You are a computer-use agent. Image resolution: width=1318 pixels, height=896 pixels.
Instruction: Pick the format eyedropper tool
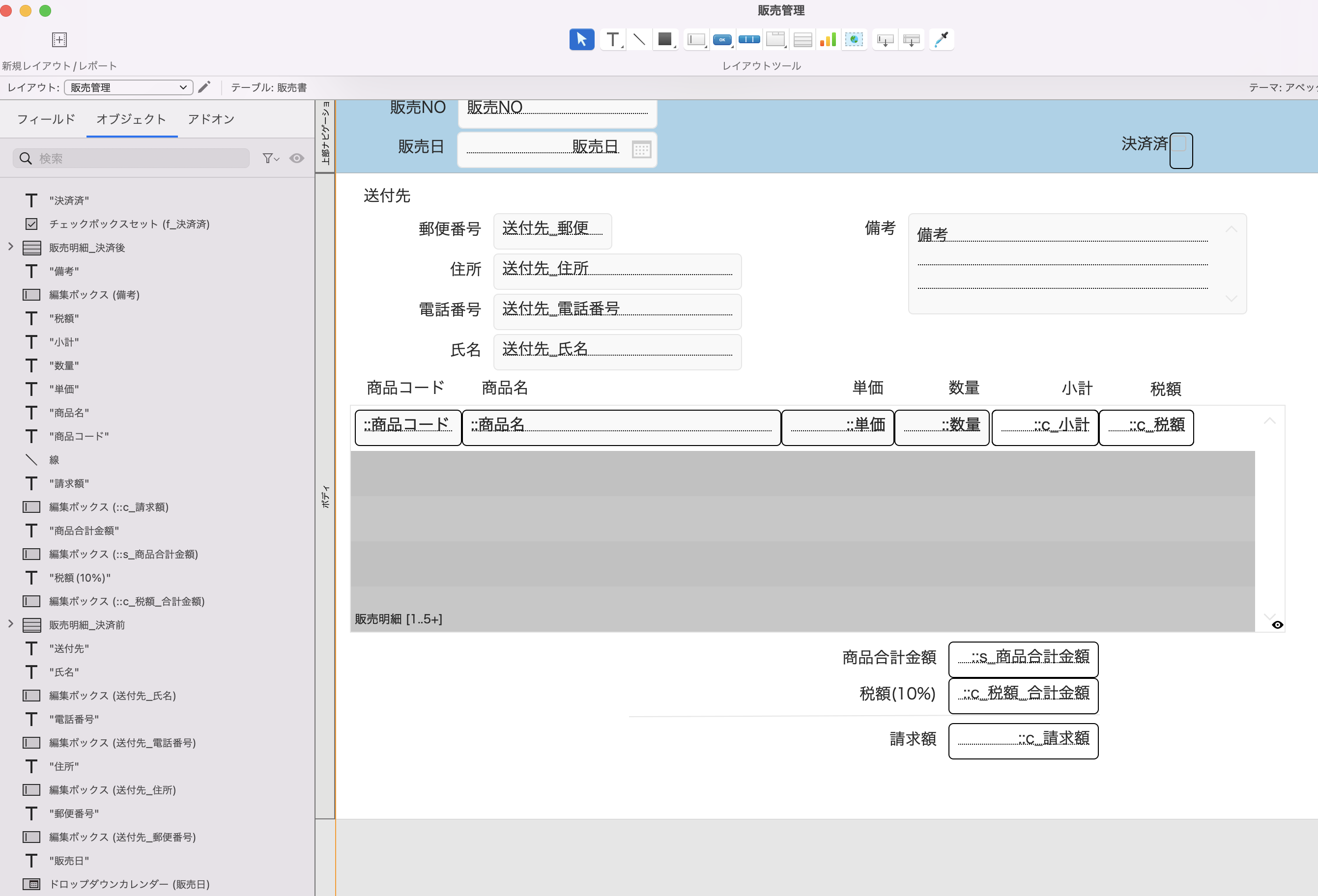tap(942, 39)
